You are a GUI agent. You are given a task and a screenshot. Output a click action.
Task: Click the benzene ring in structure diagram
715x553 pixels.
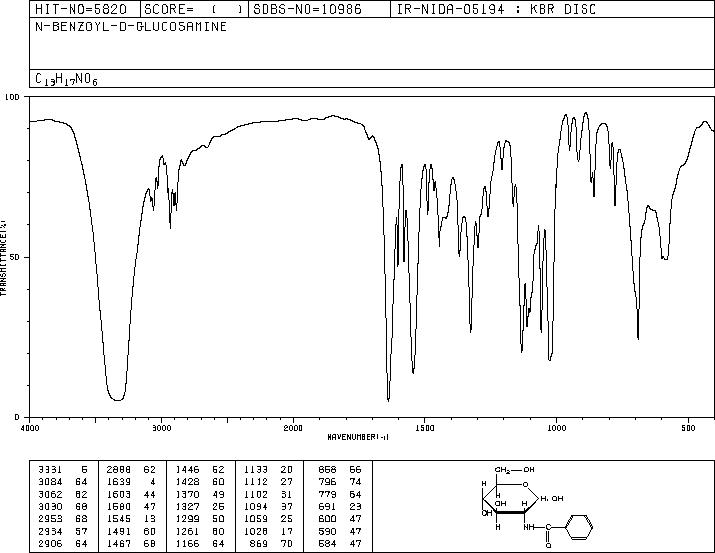[579, 527]
